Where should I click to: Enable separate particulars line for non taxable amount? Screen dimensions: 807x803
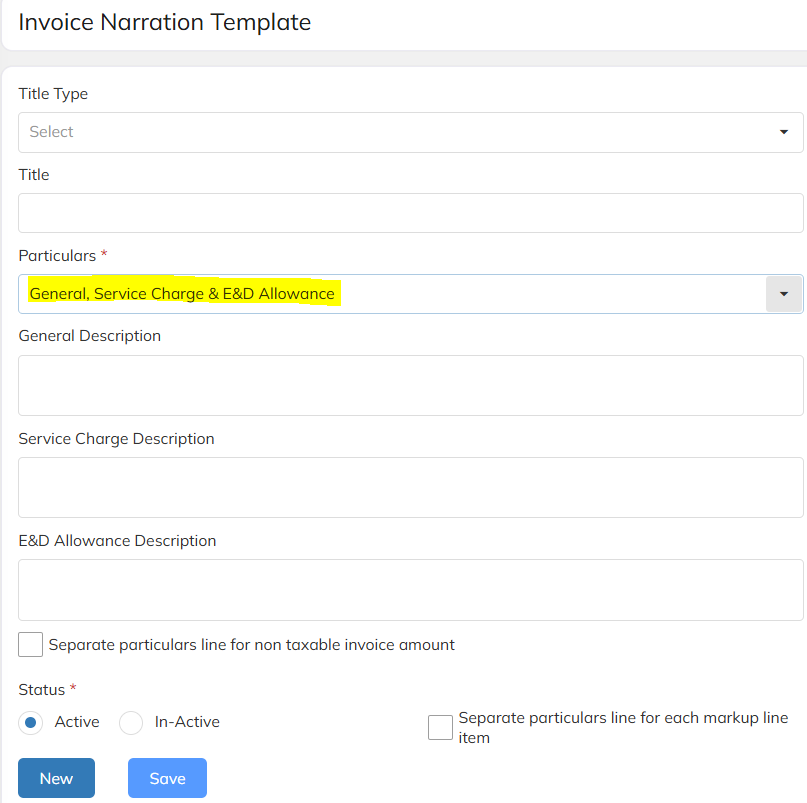(x=30, y=644)
